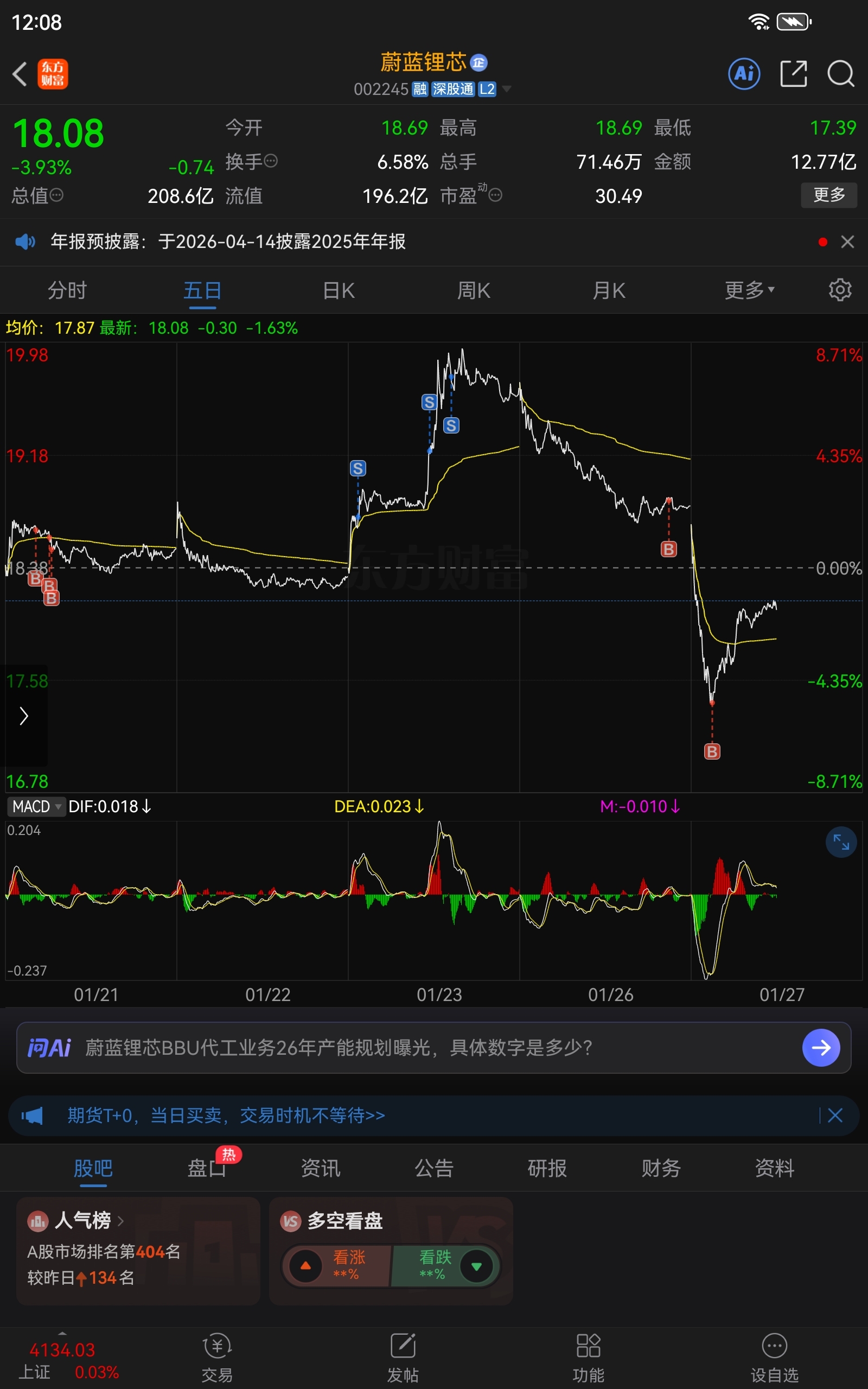Expand stock code dropdown arrow
Image resolution: width=868 pixels, height=1389 pixels.
click(506, 89)
